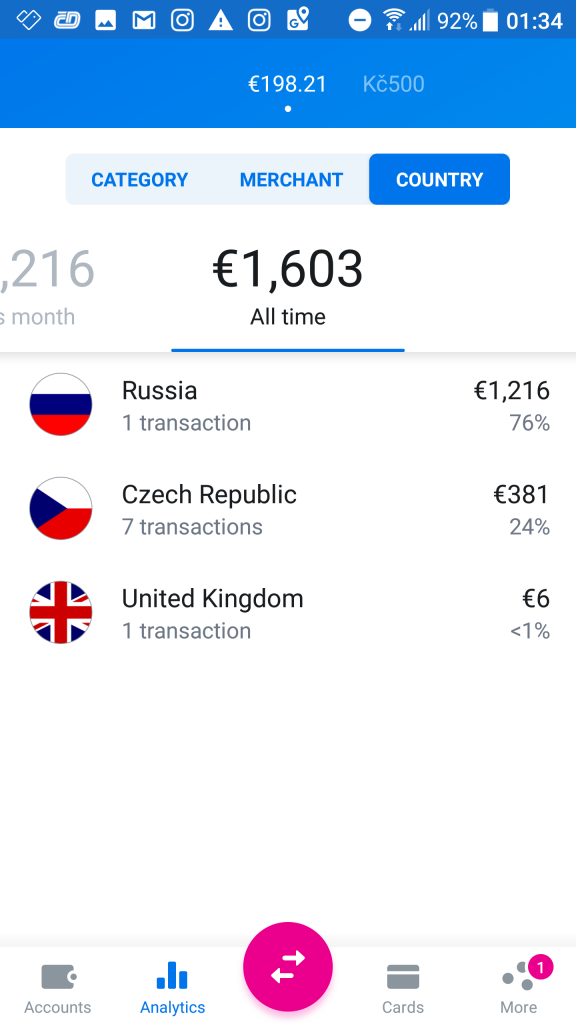Open the United Kingdom €6 entry

point(288,613)
